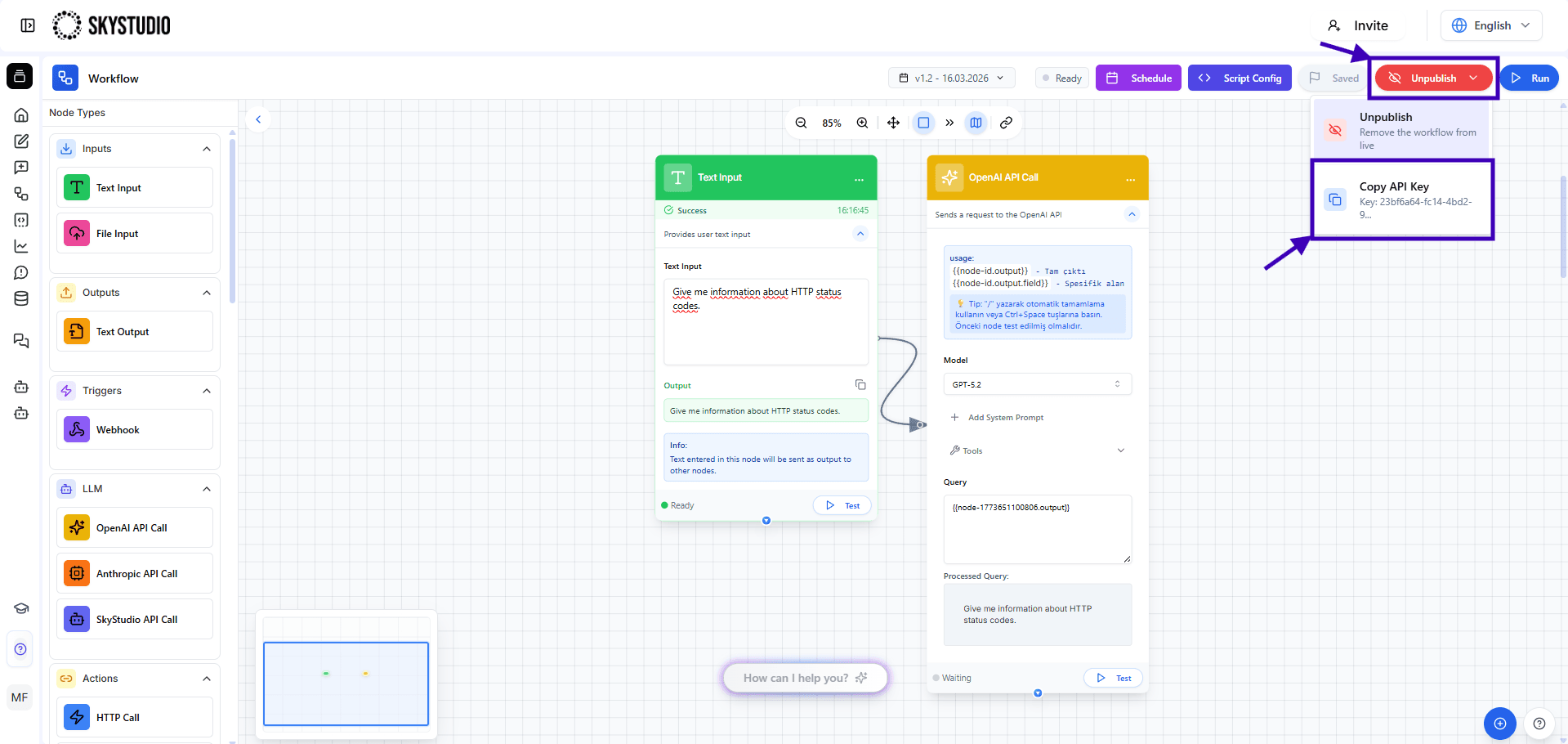Open the GPT-5.2 model dropdown

click(1037, 384)
